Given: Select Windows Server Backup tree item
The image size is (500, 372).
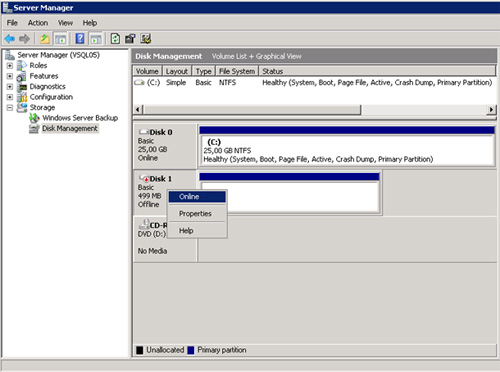Looking at the screenshot, I should click(x=80, y=118).
